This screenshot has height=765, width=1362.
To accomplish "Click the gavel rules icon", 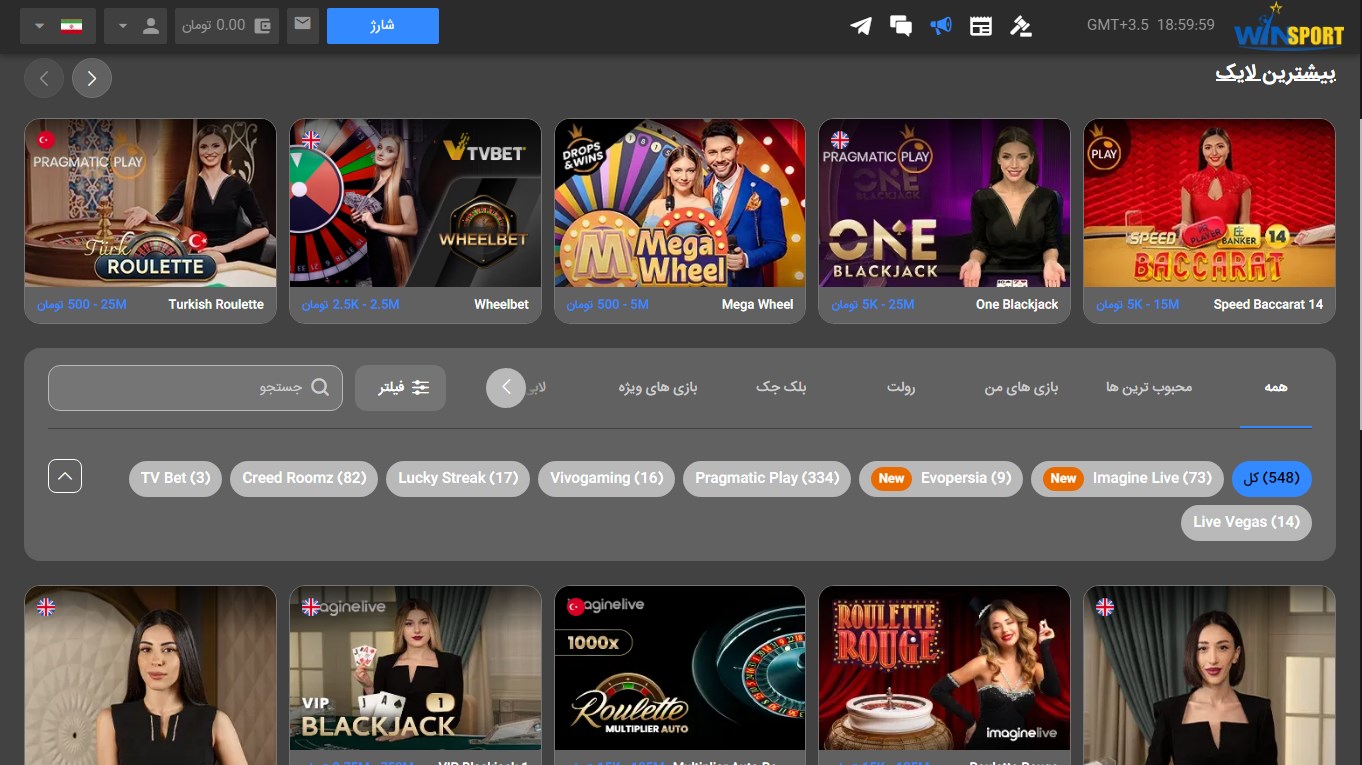I will (1021, 26).
